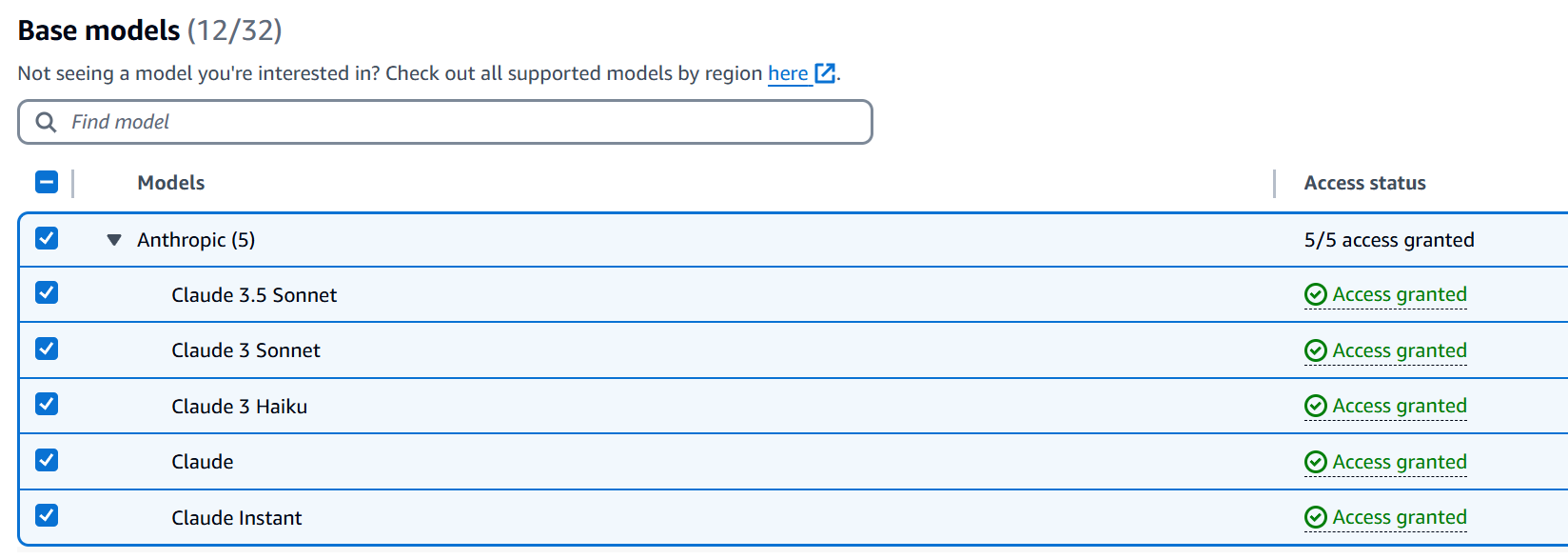
Task: Click the Access status column header
Action: click(x=1364, y=183)
